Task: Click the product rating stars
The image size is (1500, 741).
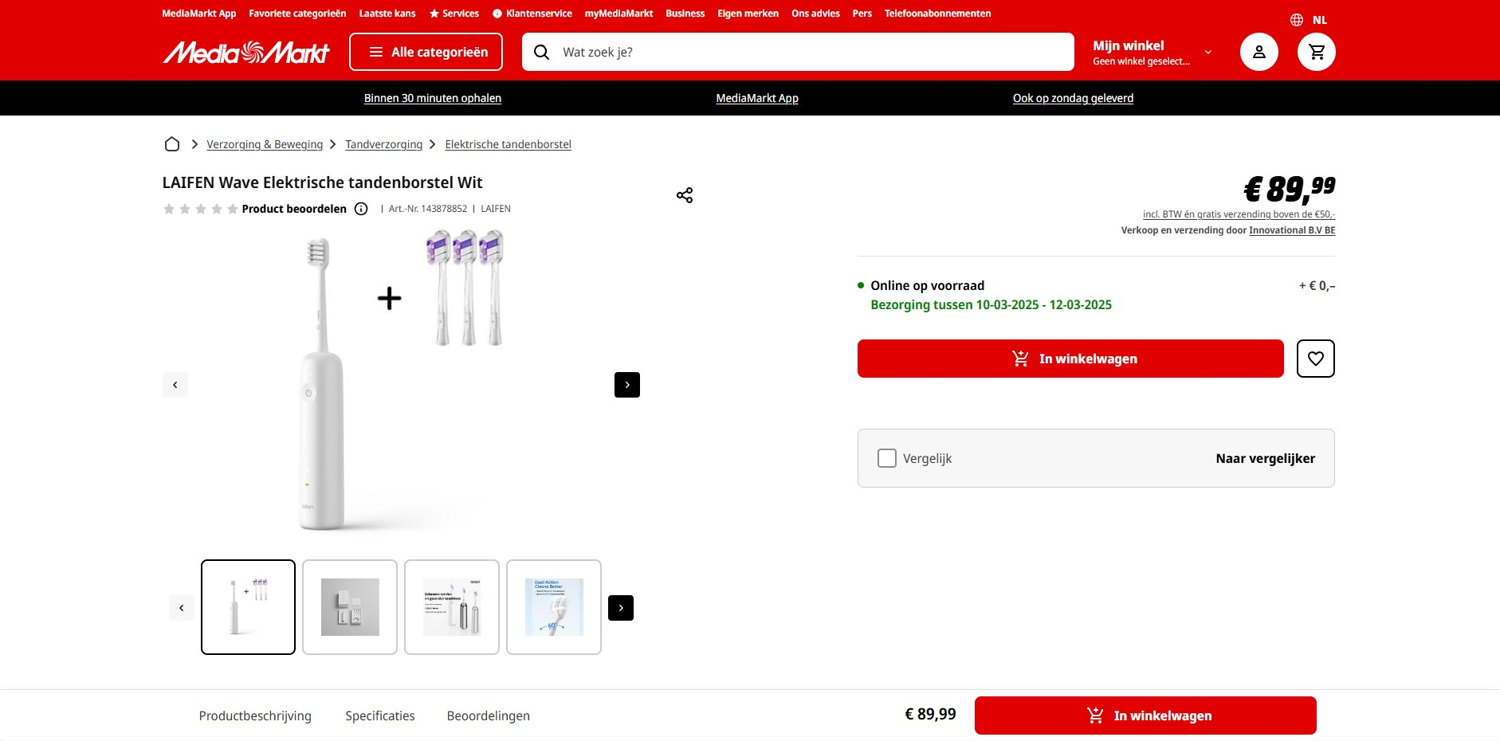Action: (200, 209)
